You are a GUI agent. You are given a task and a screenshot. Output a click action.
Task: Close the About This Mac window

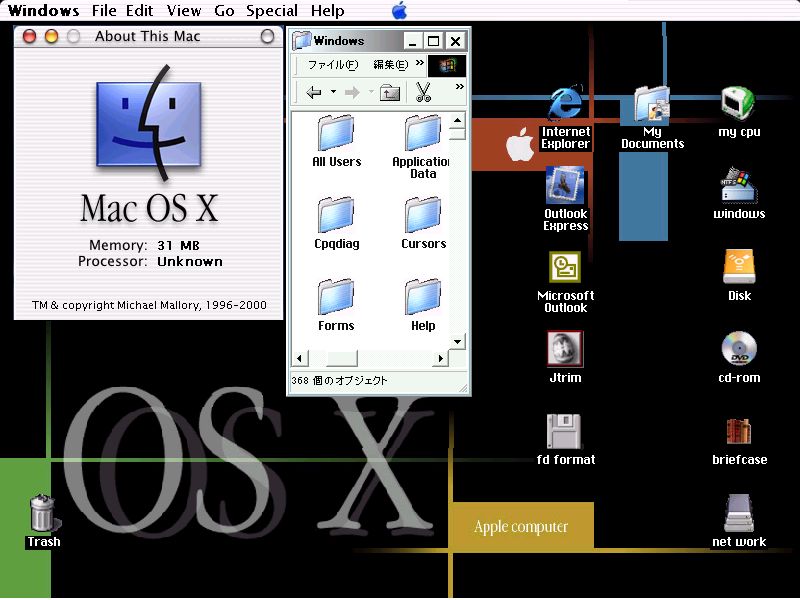click(x=30, y=36)
